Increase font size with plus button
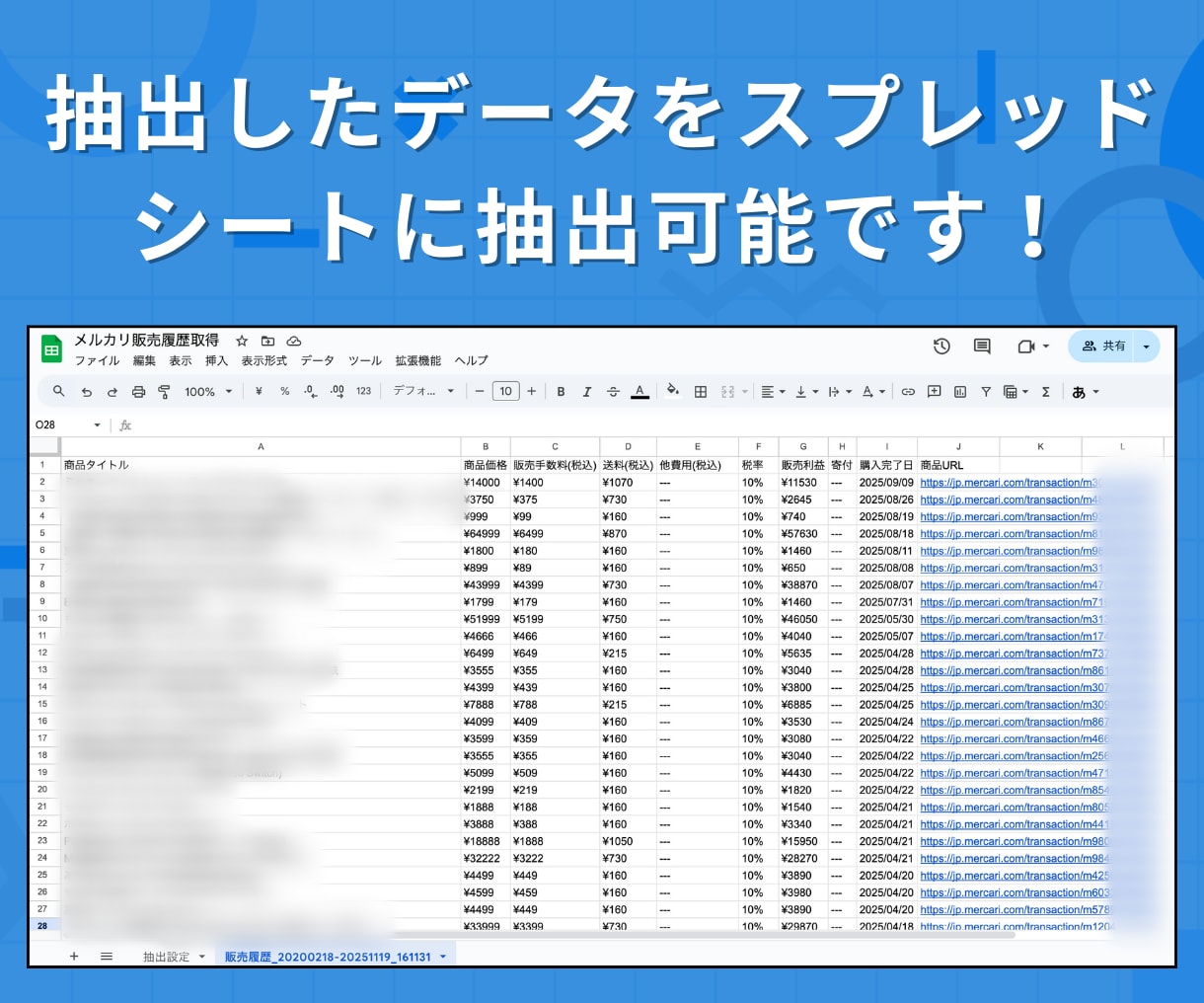Viewport: 1204px width, 1003px height. [532, 392]
